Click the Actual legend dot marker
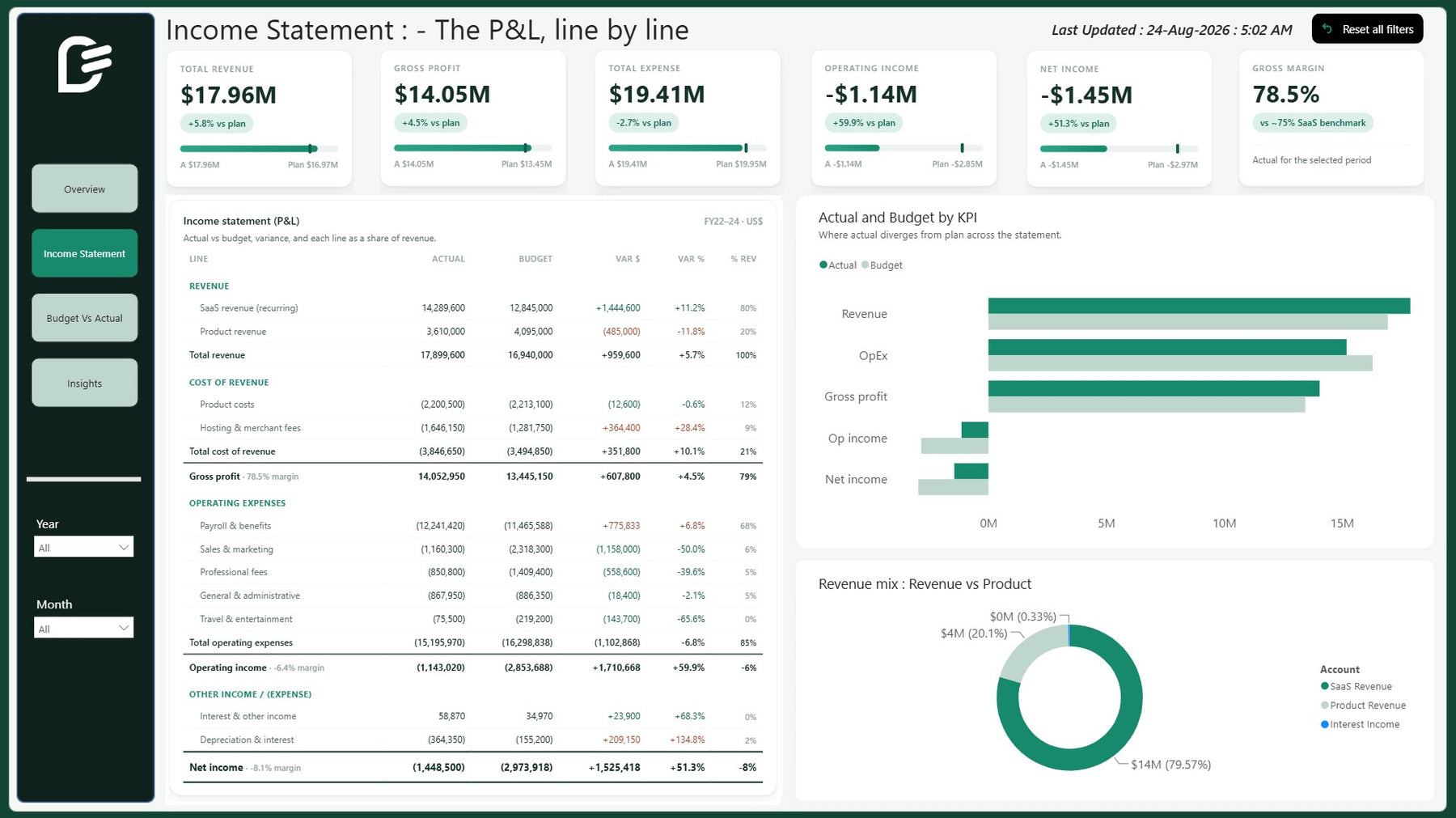 point(823,265)
